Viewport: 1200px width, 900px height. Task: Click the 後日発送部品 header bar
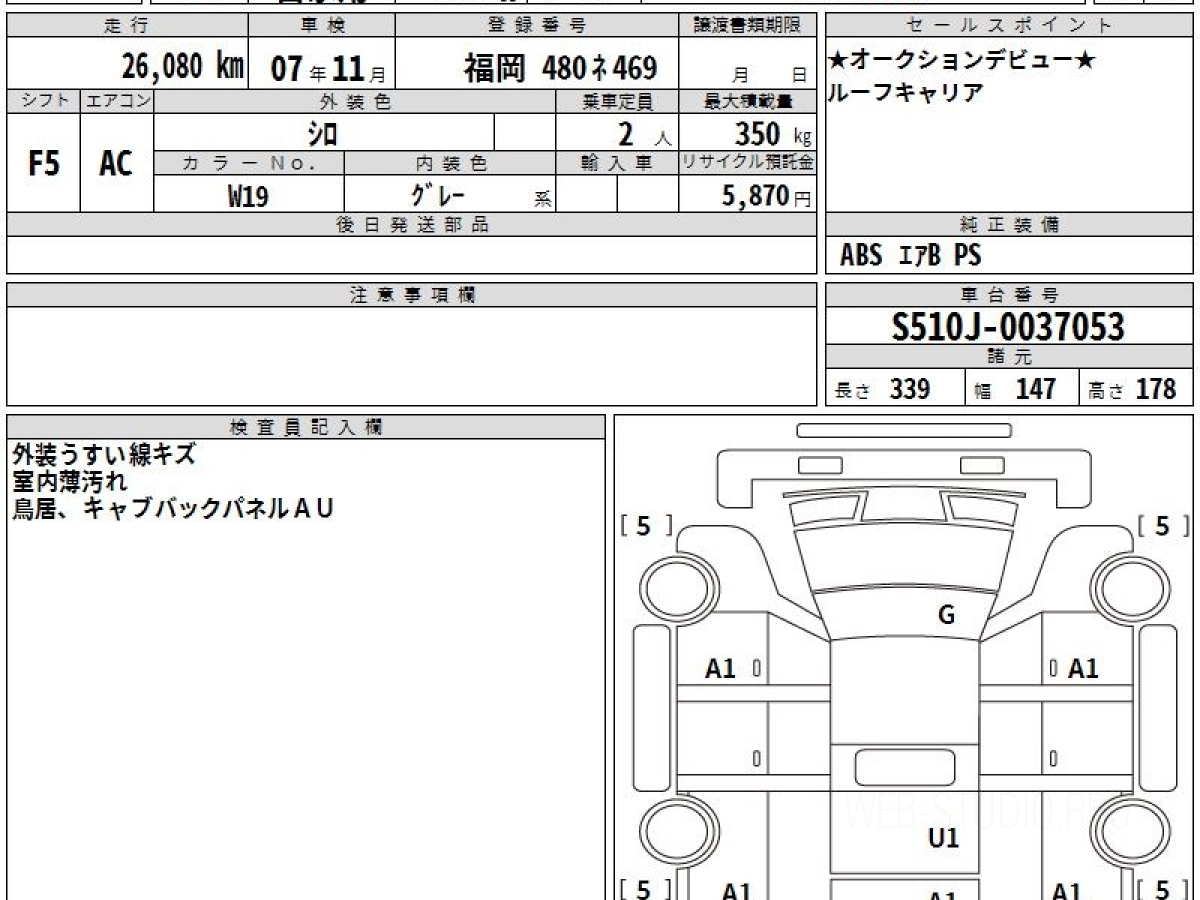point(412,225)
